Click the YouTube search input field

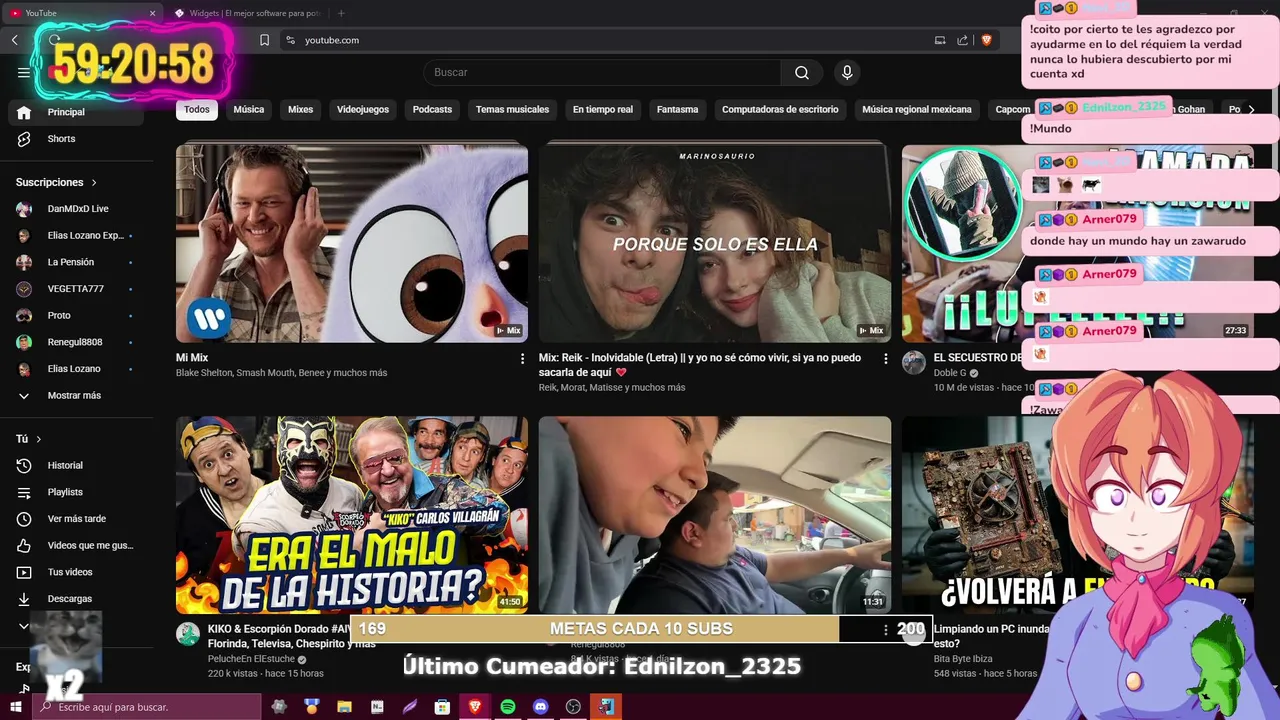click(602, 72)
